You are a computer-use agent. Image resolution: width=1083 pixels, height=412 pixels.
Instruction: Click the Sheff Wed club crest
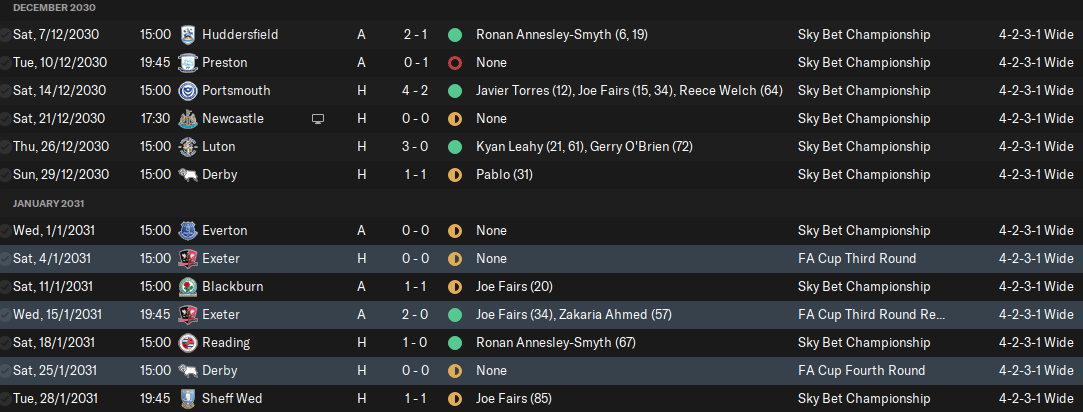pos(187,398)
